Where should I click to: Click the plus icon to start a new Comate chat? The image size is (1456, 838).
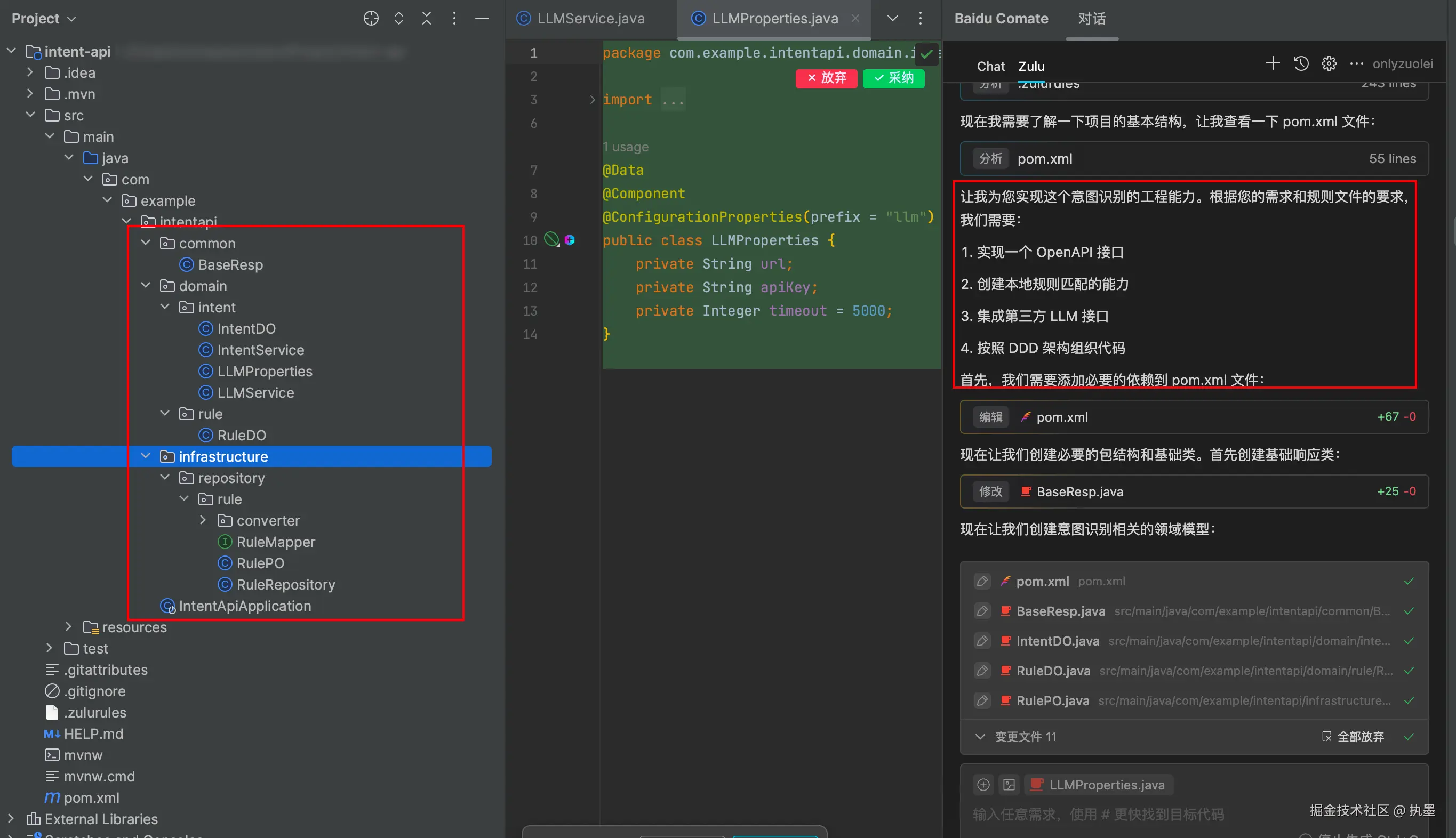pos(1273,63)
